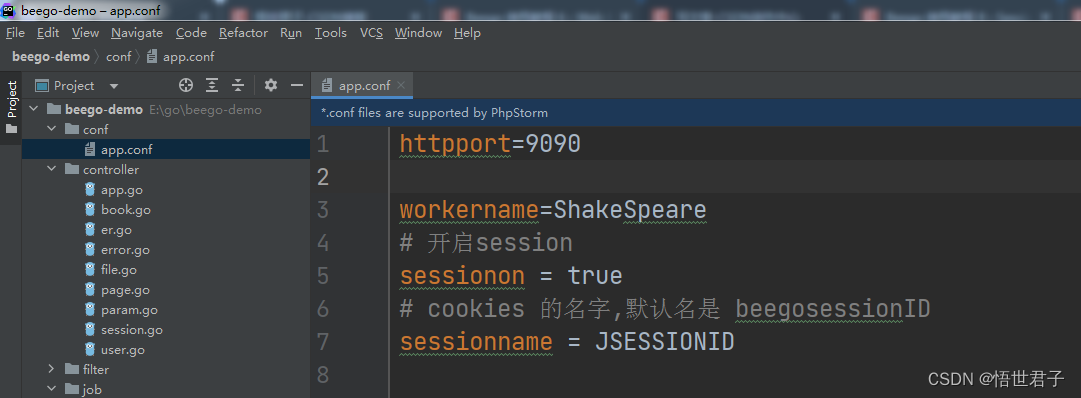Image resolution: width=1081 pixels, height=398 pixels.
Task: Select the filter folder in tree
Action: (x=166, y=369)
